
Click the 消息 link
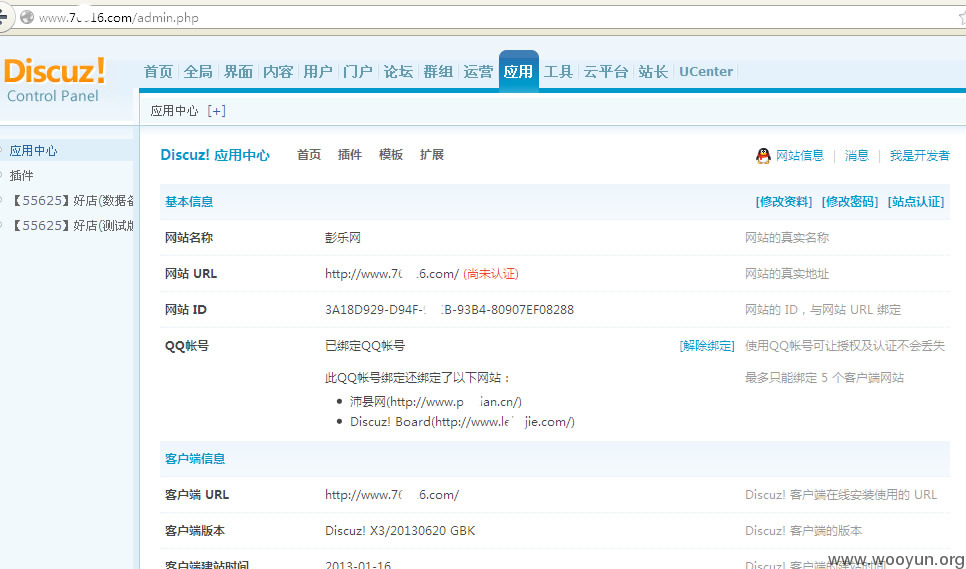pyautogui.click(x=856, y=156)
